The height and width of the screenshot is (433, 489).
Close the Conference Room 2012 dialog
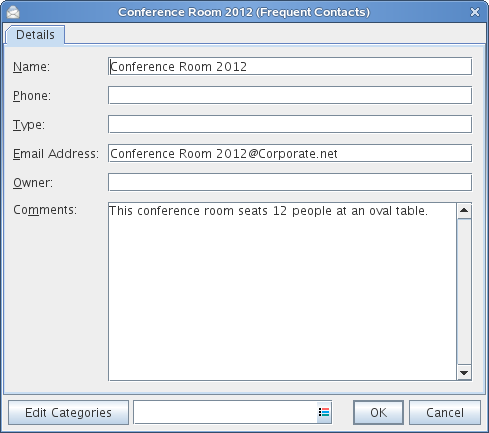click(475, 12)
